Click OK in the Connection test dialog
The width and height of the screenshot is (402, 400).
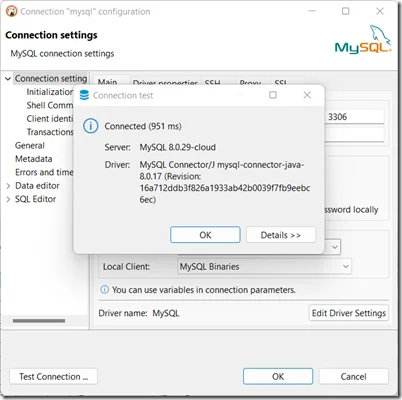point(205,235)
